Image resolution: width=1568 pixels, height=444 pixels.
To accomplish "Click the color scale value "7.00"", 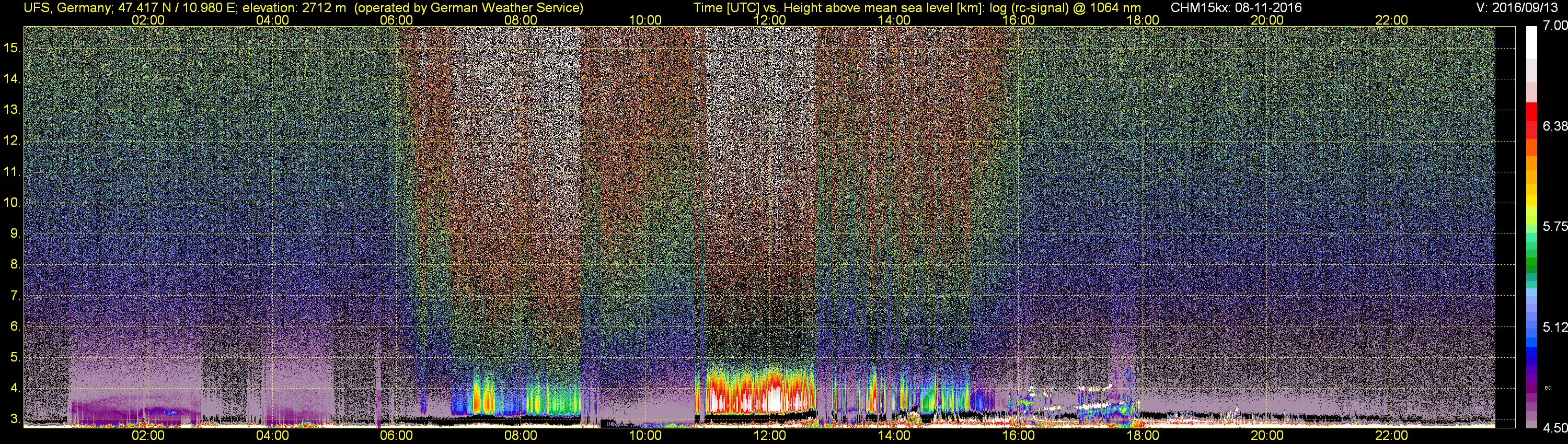I will pos(1554,26).
